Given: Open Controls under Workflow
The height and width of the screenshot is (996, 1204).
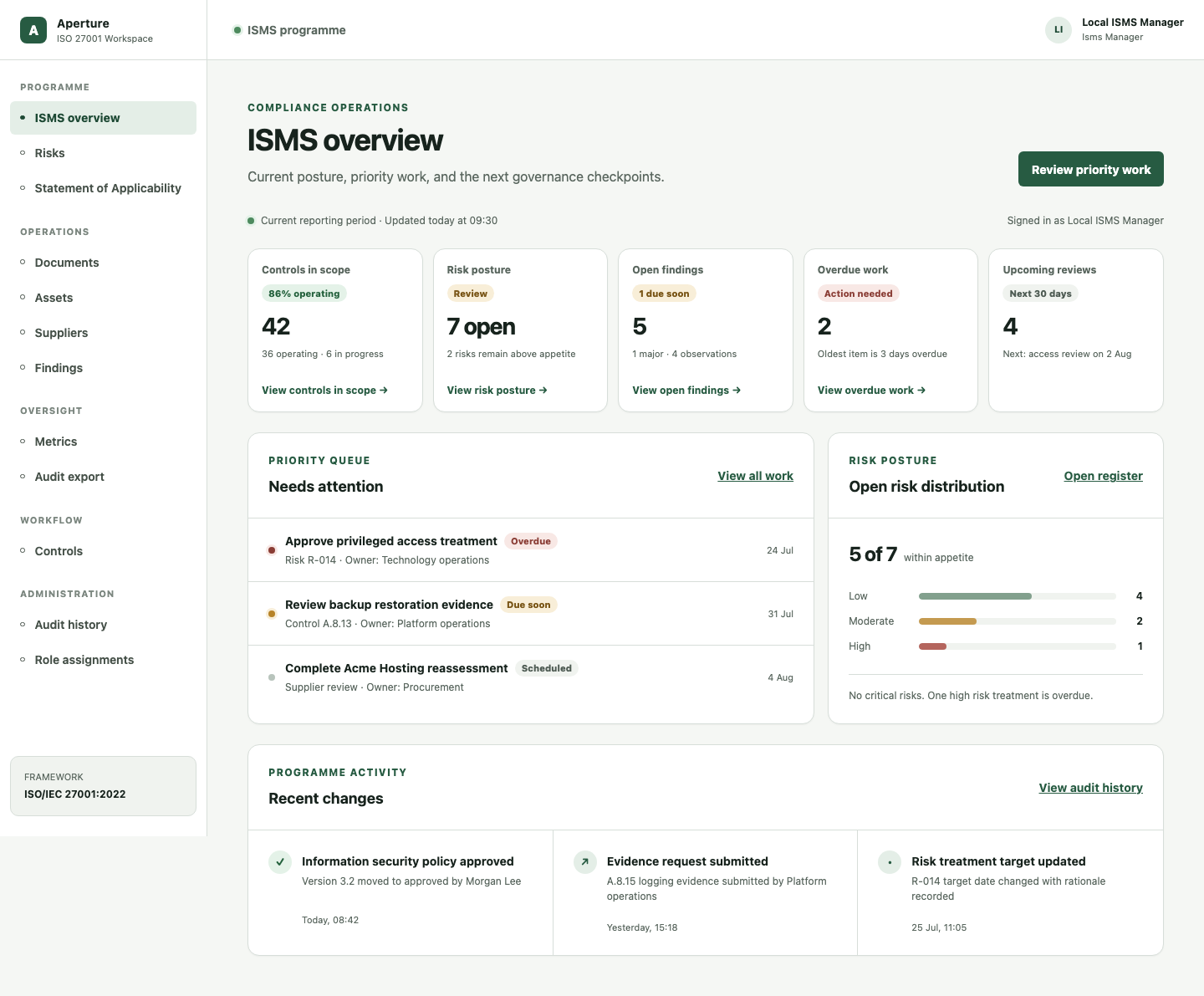Looking at the screenshot, I should point(103,551).
